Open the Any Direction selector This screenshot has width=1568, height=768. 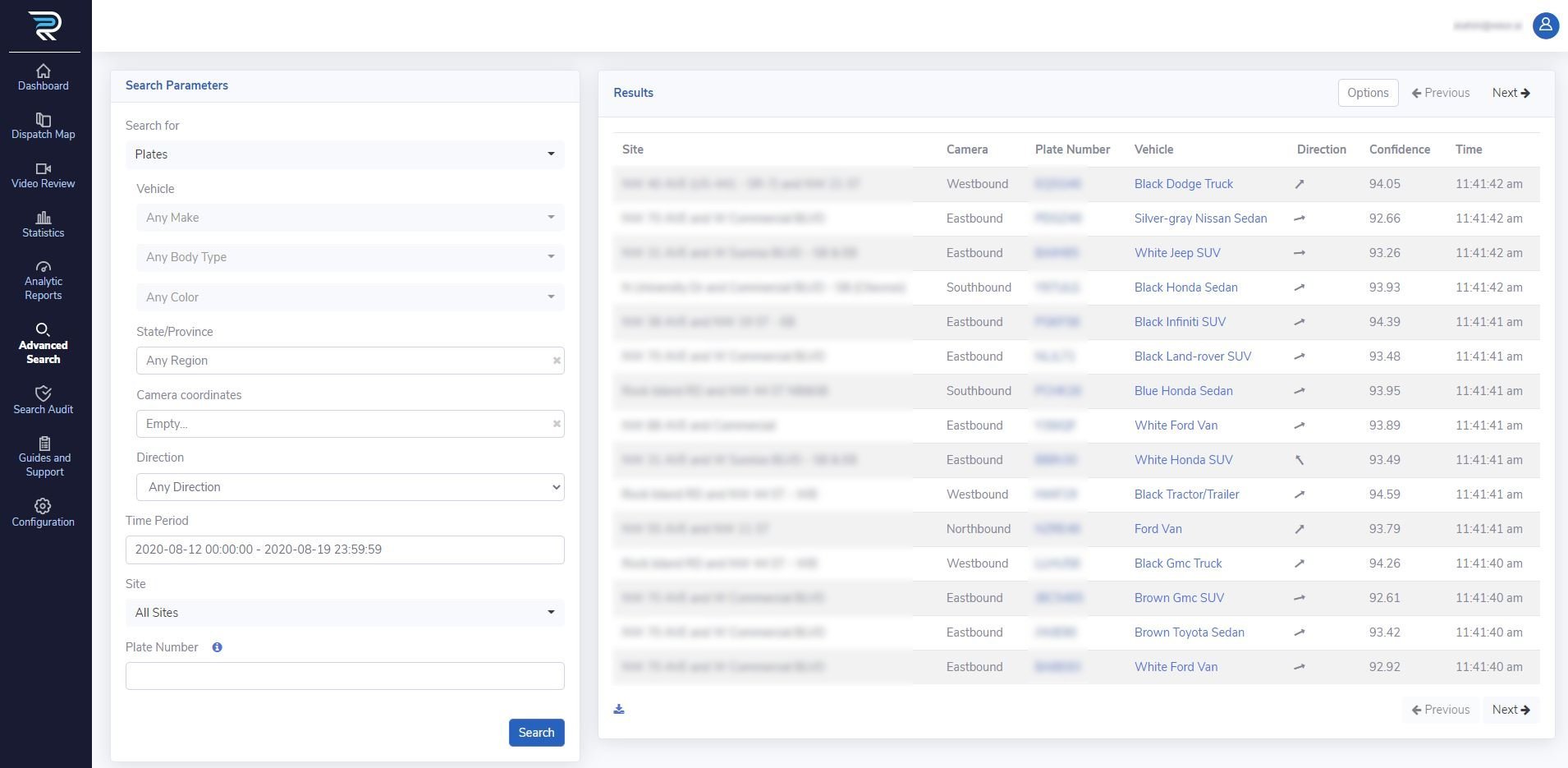click(x=350, y=486)
